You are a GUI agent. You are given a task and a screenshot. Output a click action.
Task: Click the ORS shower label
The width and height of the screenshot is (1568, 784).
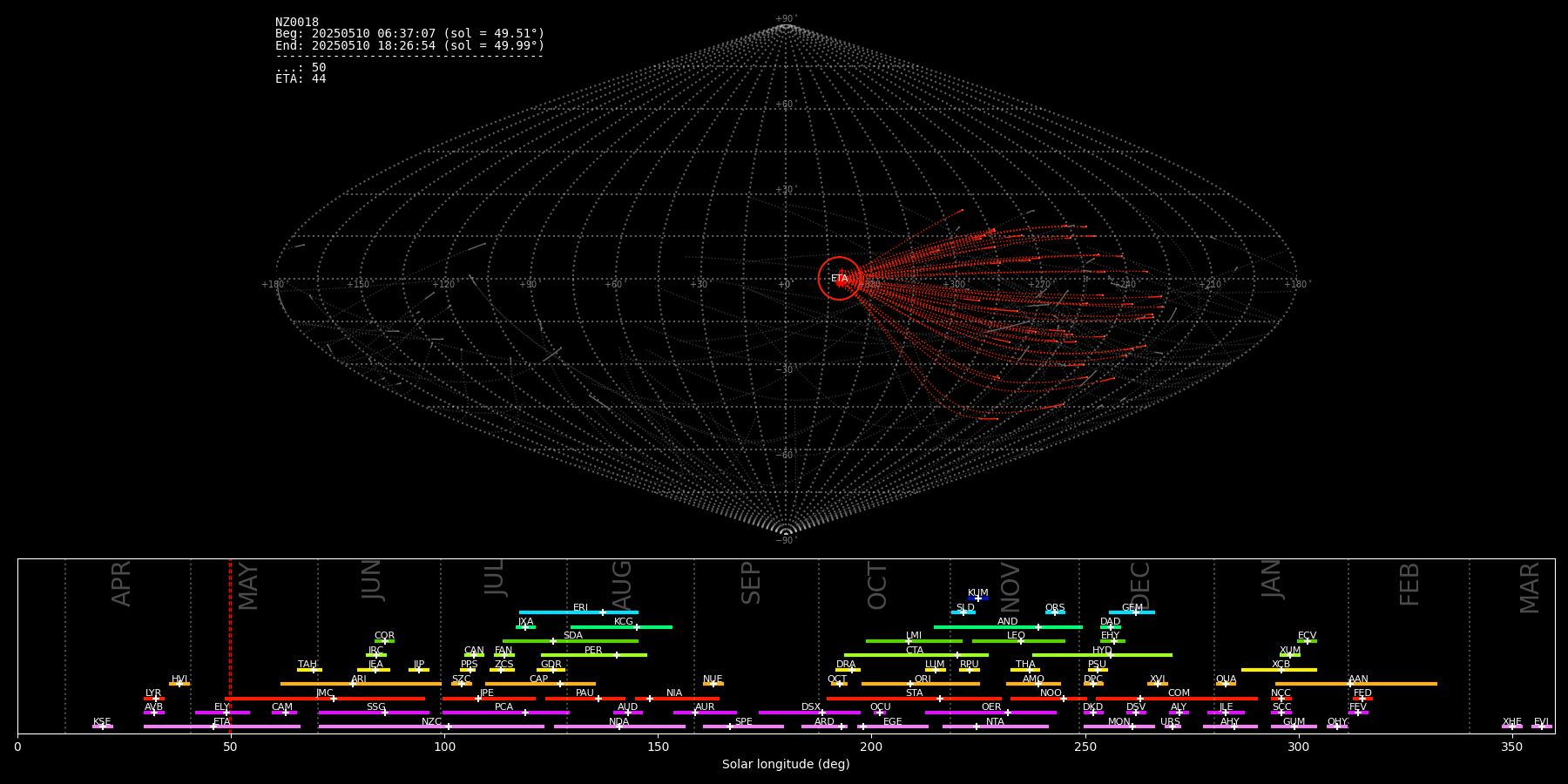(x=1055, y=608)
